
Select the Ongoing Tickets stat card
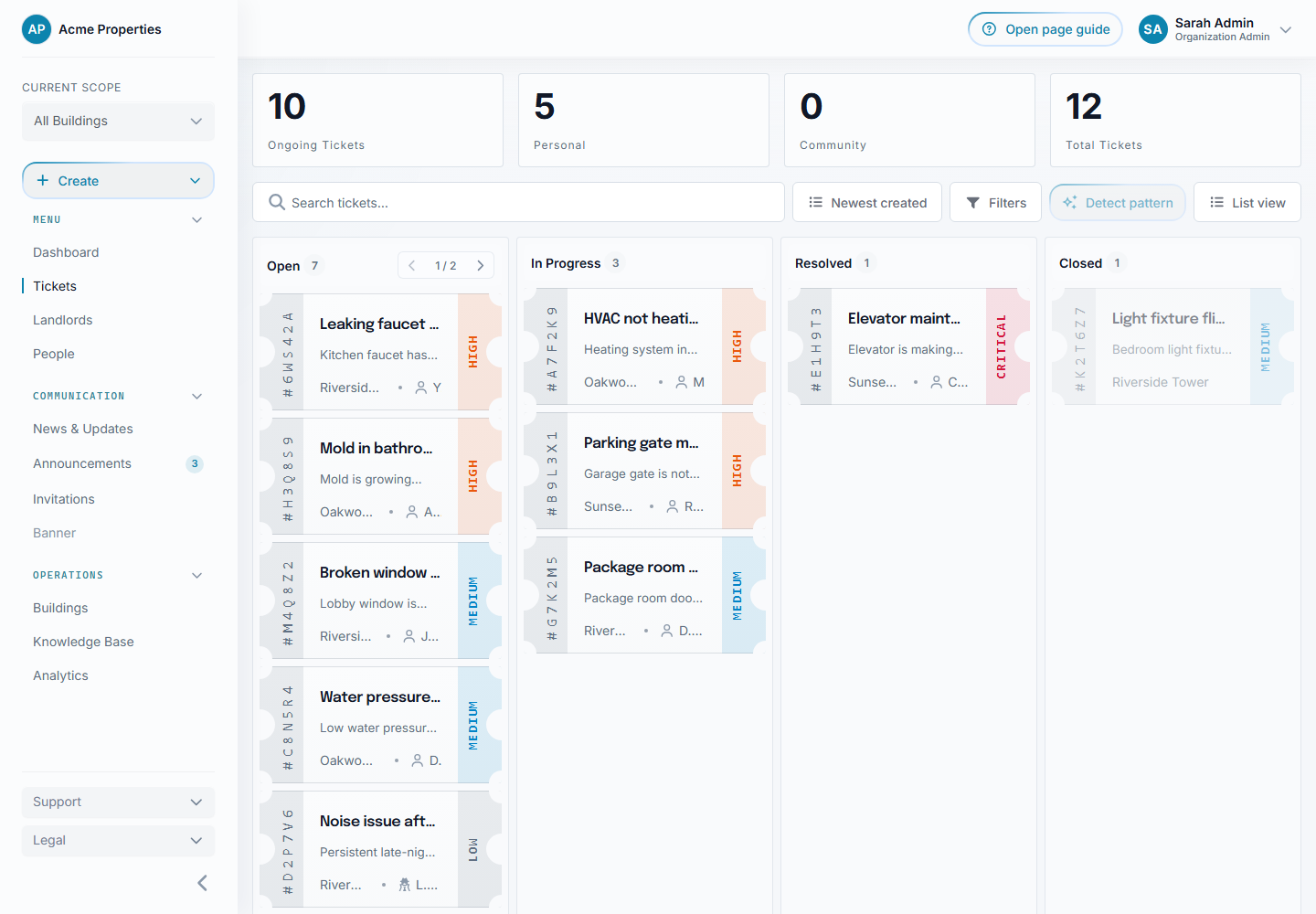pos(377,120)
